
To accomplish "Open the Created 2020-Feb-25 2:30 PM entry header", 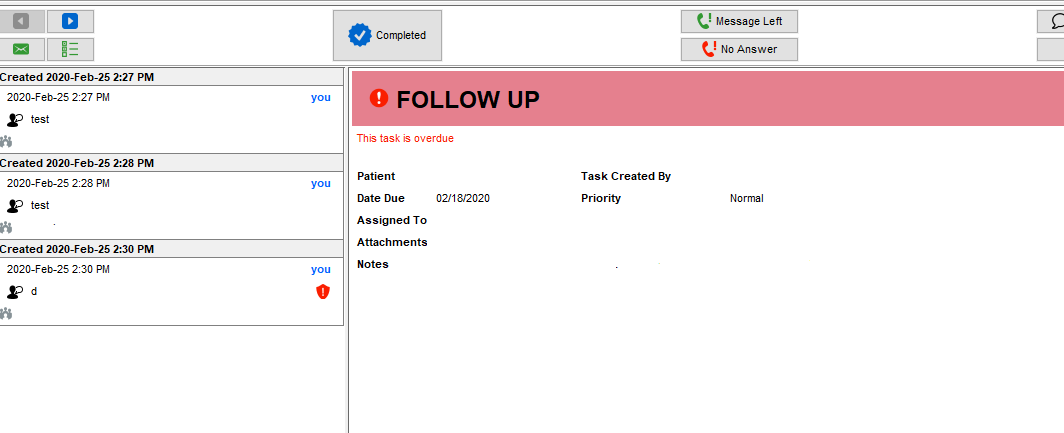I will tap(77, 249).
